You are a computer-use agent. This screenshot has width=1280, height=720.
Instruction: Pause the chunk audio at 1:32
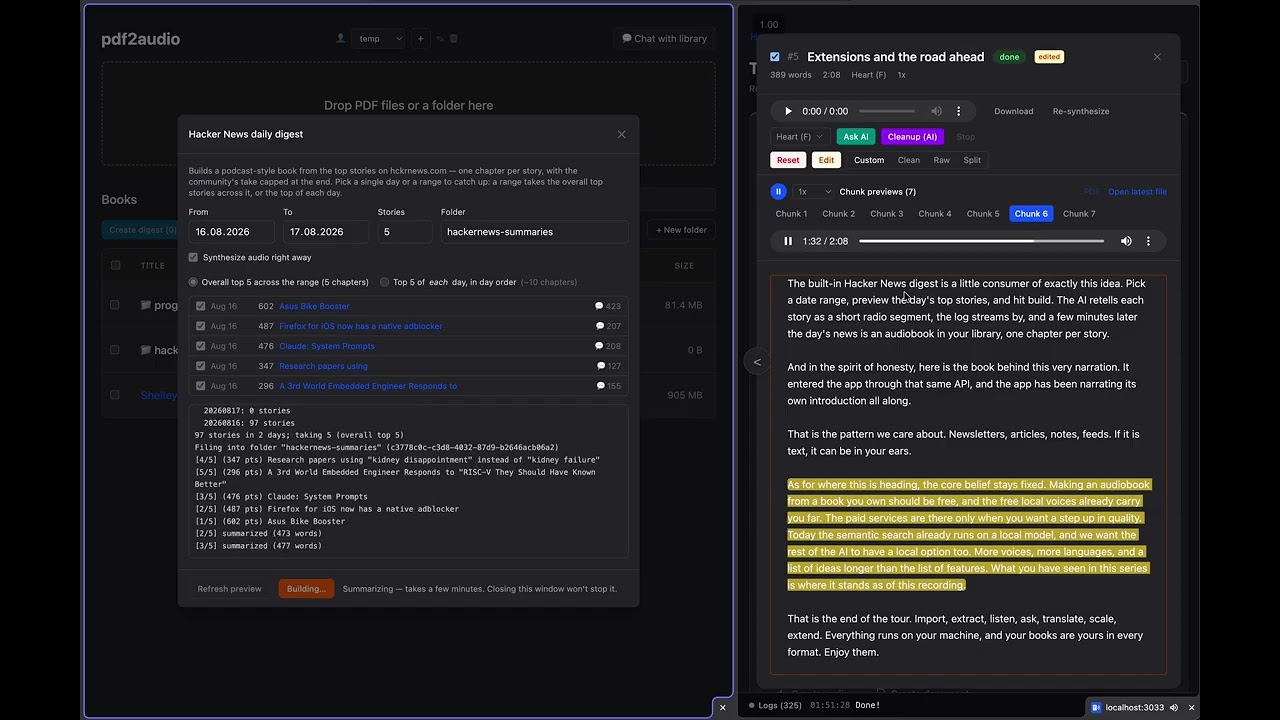[x=788, y=241]
